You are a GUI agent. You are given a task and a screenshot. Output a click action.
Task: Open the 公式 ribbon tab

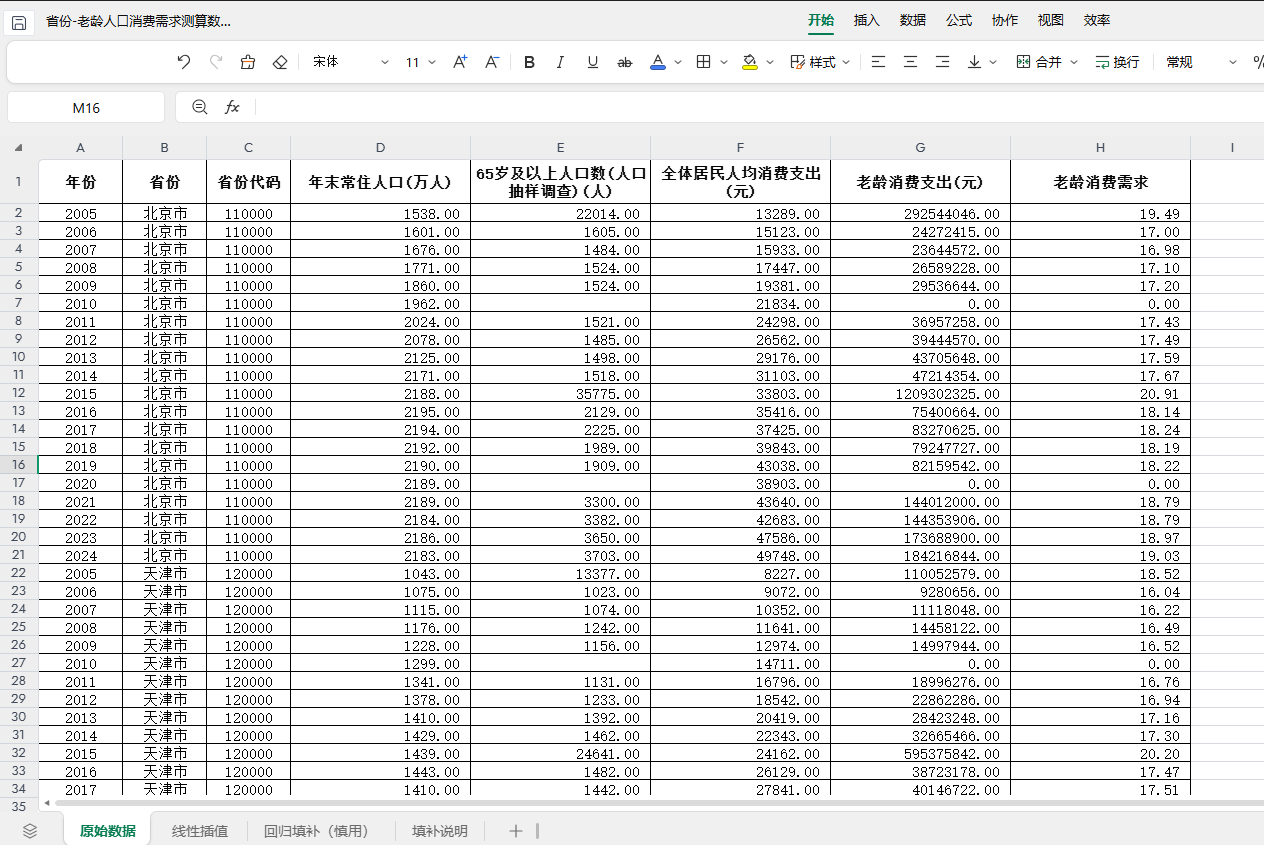tap(959, 20)
